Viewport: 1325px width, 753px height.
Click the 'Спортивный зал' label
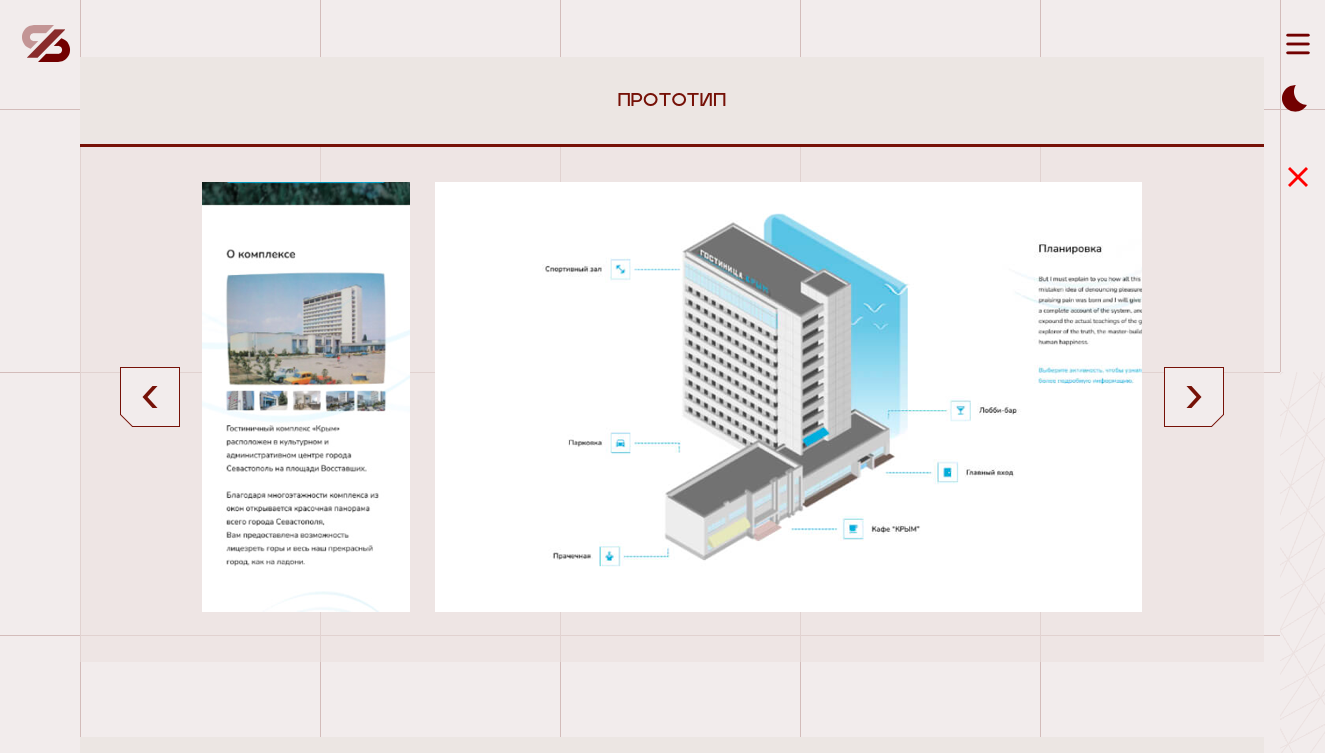[x=573, y=269]
